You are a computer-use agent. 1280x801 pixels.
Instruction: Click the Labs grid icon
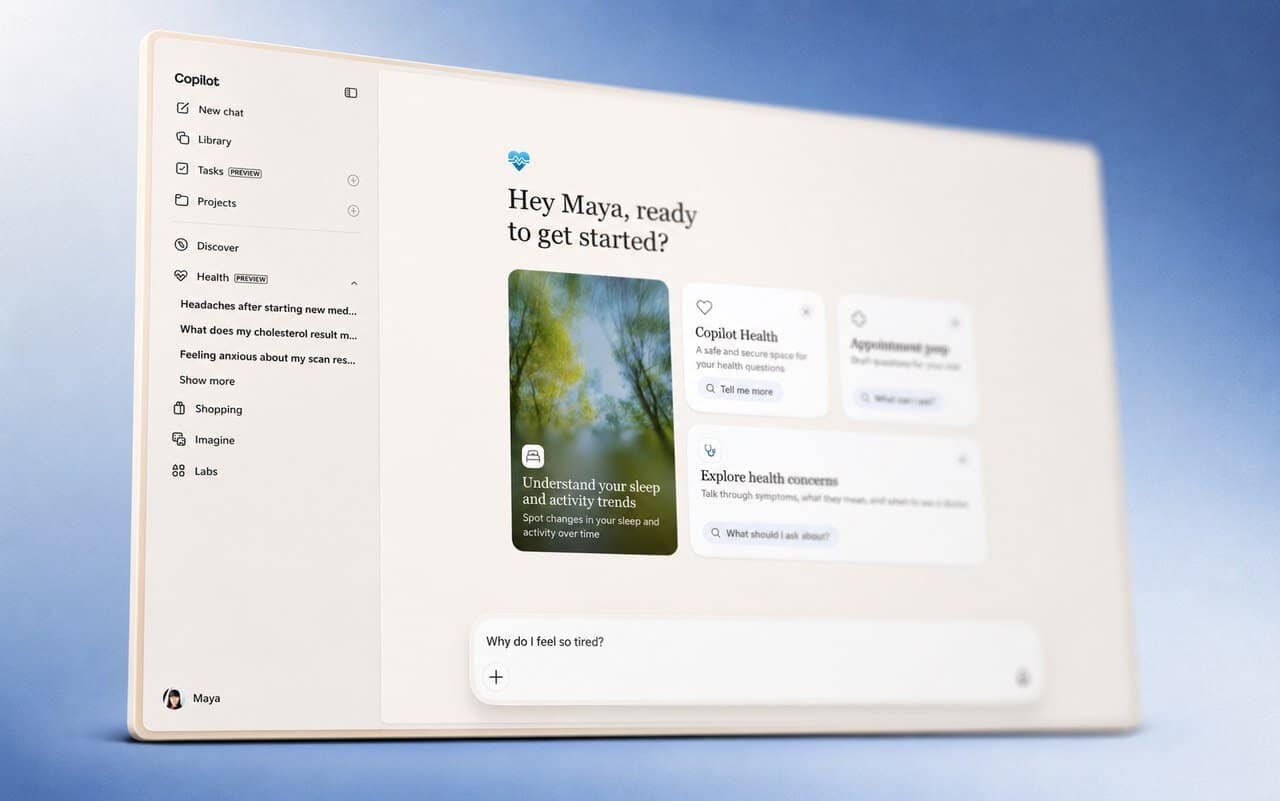tap(178, 470)
